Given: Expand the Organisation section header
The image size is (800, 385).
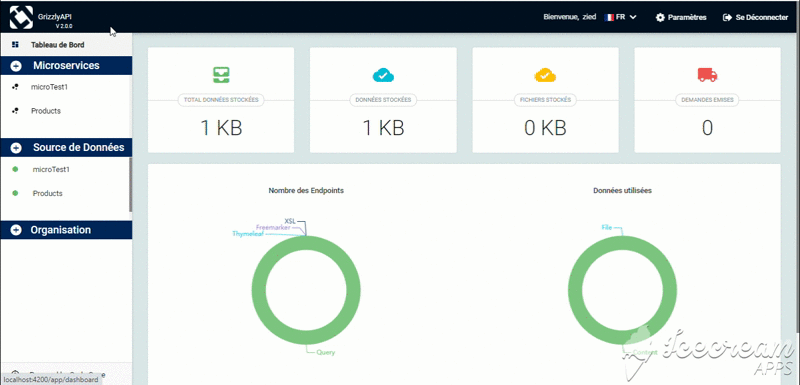Looking at the screenshot, I should click(x=66, y=230).
